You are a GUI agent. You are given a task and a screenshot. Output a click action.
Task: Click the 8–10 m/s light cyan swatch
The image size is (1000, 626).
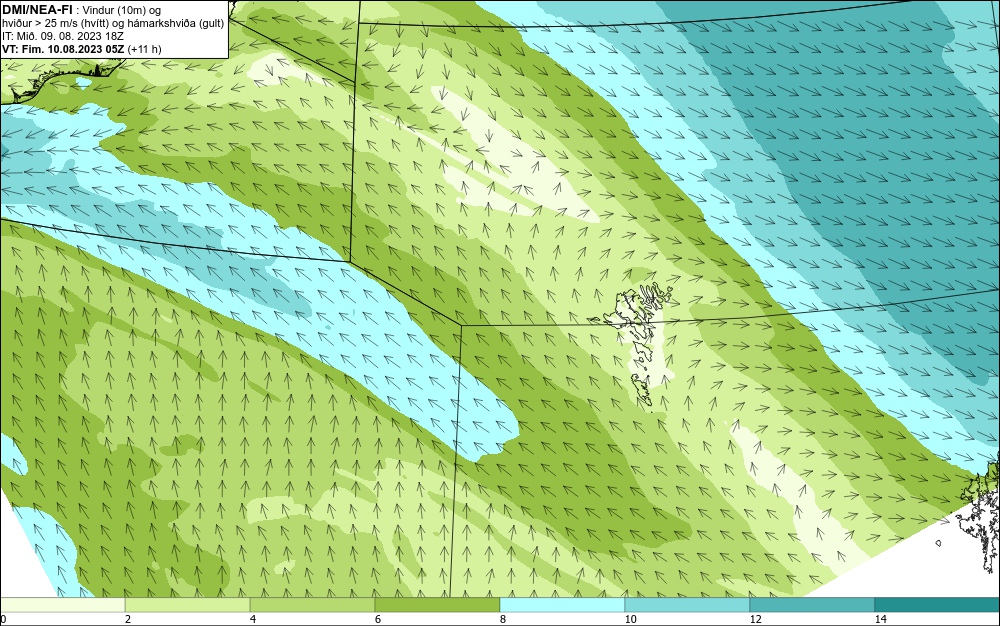[562, 605]
